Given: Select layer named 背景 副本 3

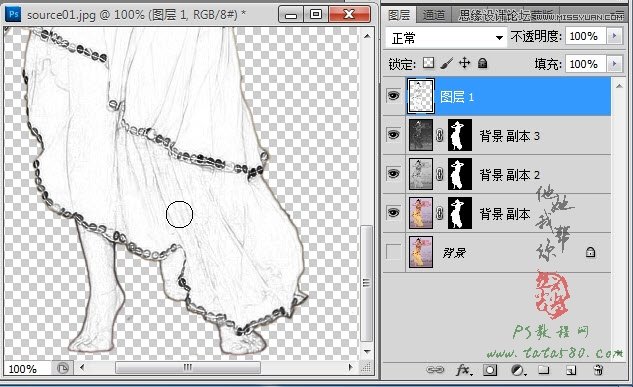Looking at the screenshot, I should tap(509, 136).
